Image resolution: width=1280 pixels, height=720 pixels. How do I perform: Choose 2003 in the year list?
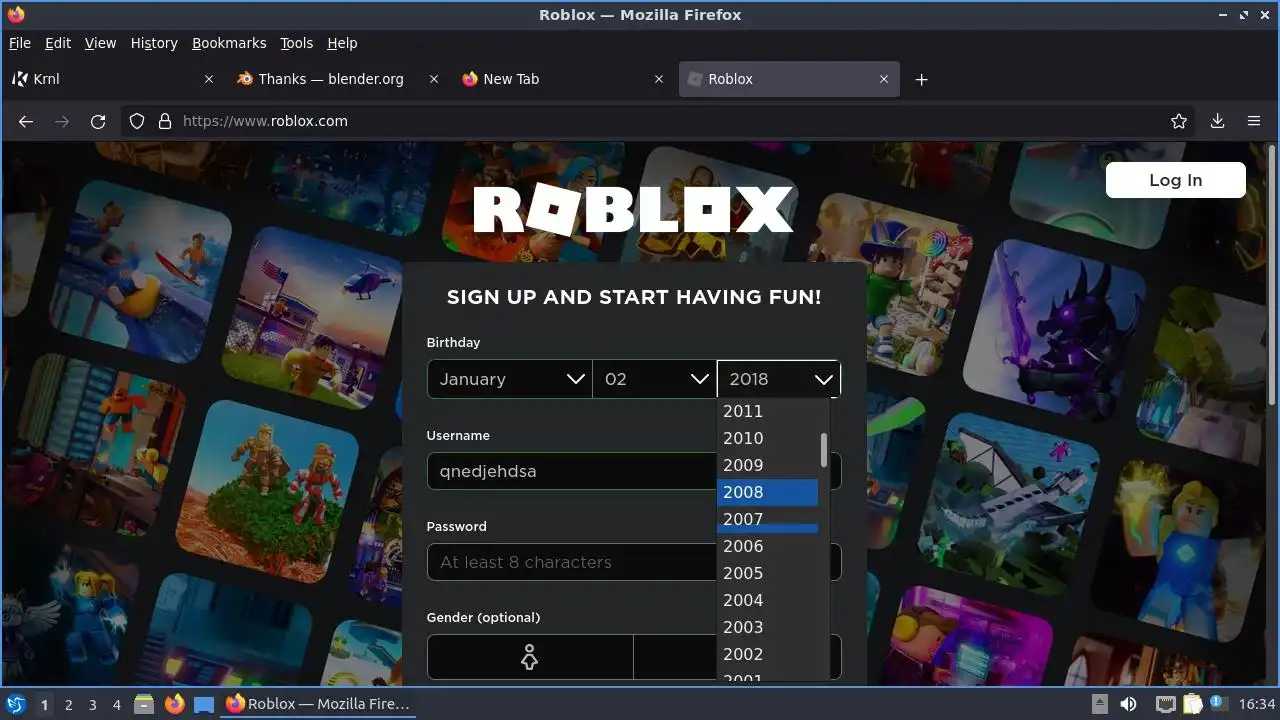tap(768, 627)
